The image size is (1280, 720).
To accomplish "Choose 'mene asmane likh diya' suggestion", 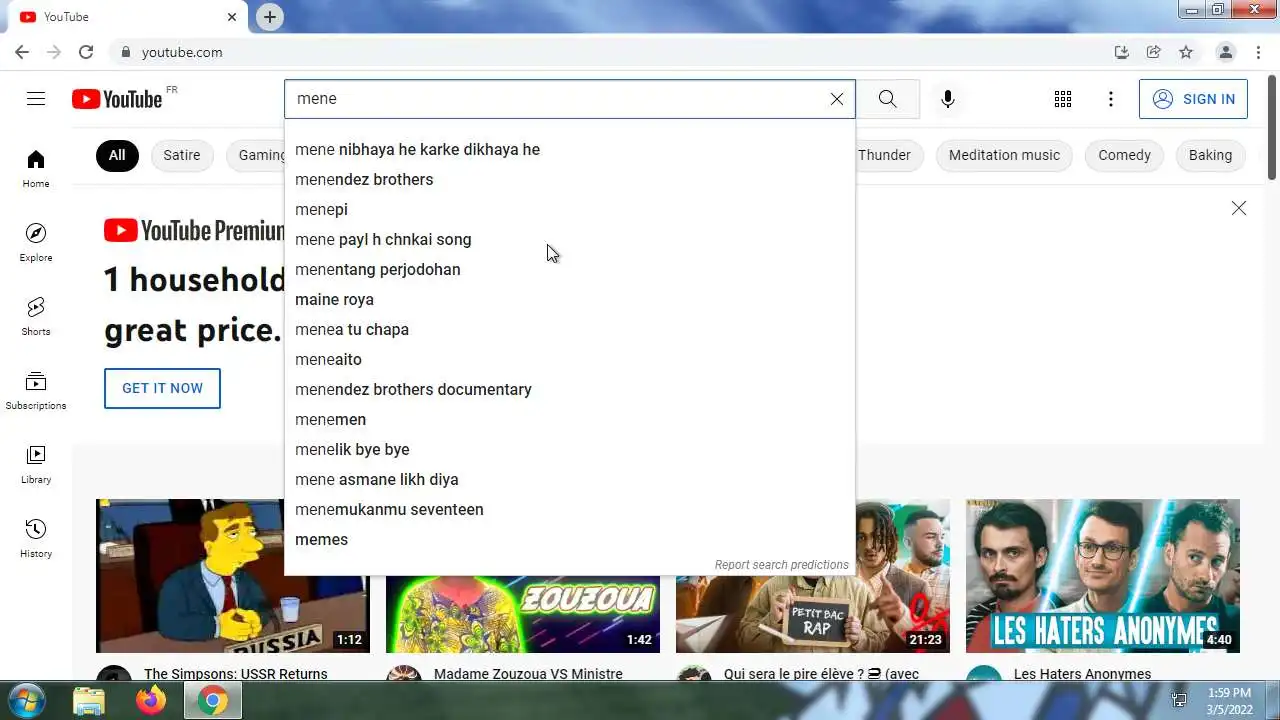I will (x=570, y=480).
